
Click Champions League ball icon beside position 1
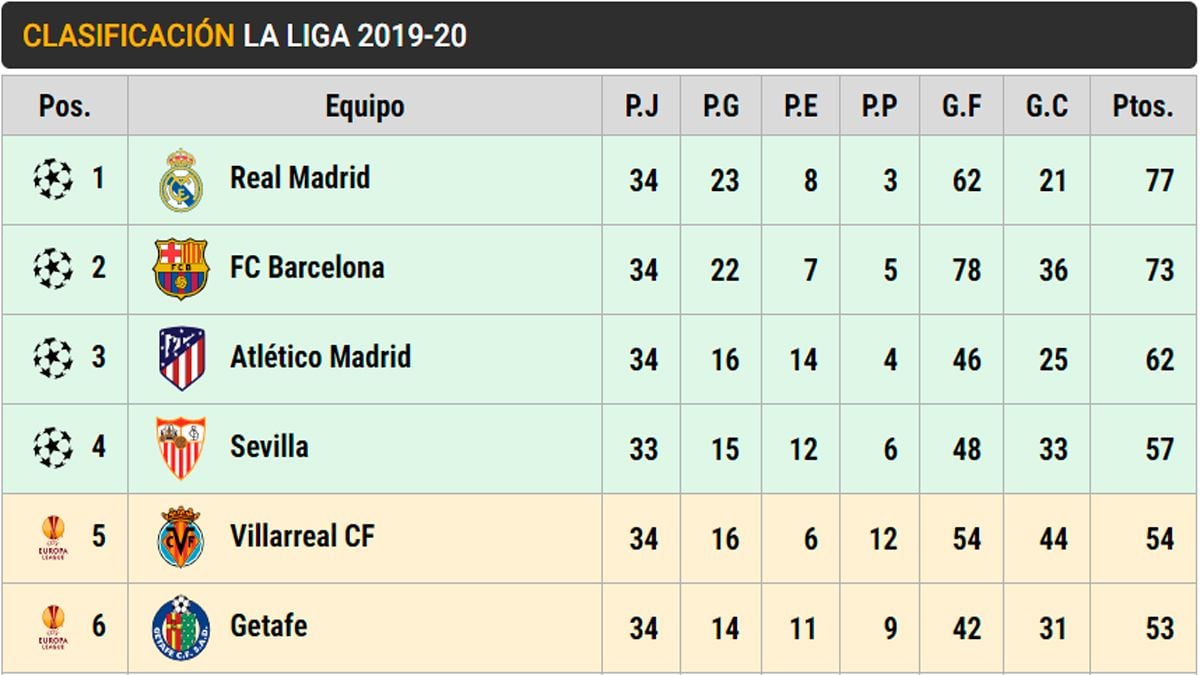(53, 180)
